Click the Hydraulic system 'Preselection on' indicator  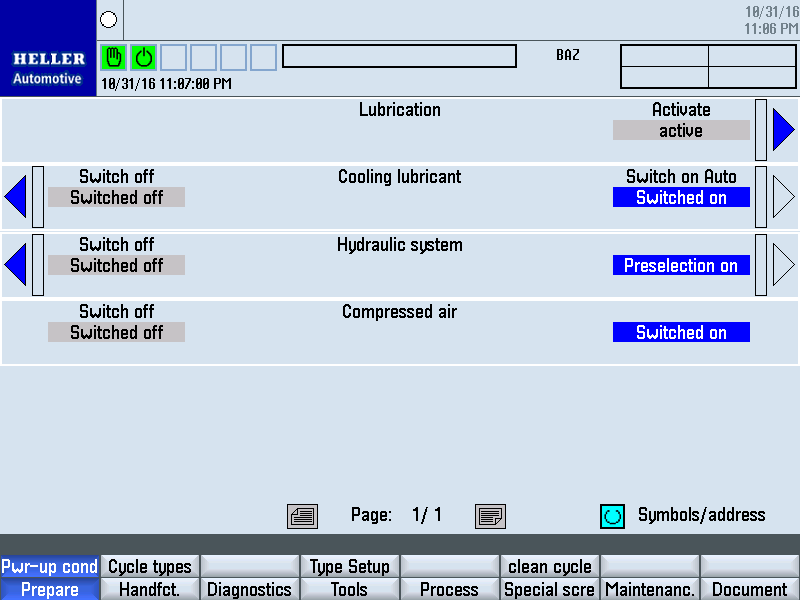pyautogui.click(x=681, y=266)
